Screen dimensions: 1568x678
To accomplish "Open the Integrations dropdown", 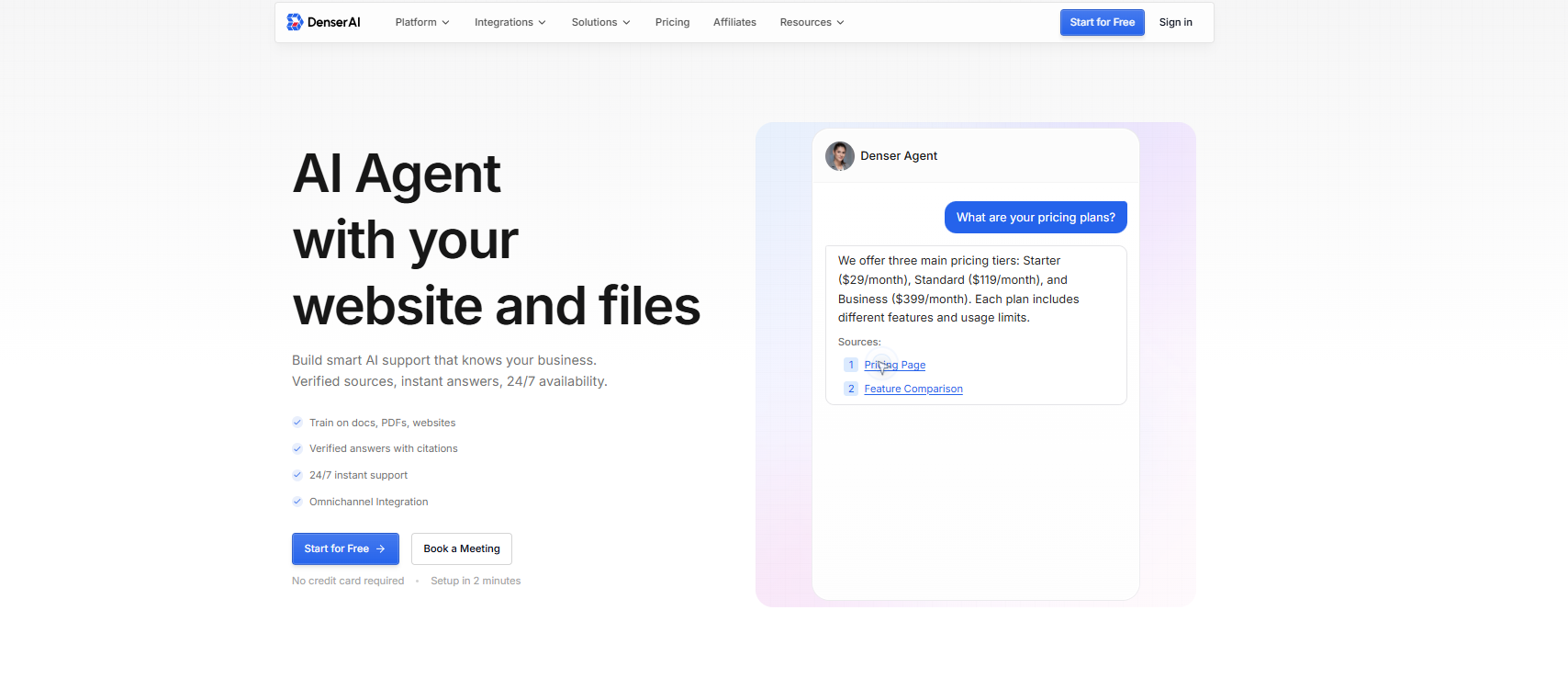I will (510, 22).
